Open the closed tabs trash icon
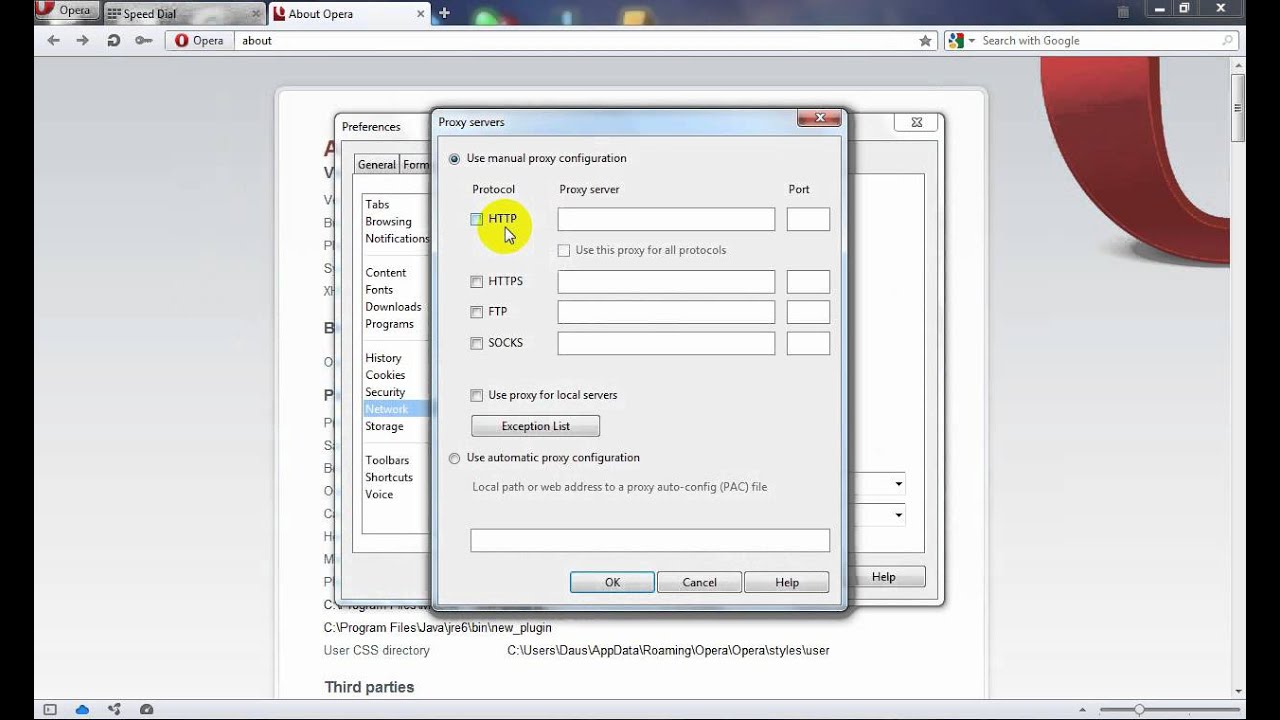1280x720 pixels. 1123,12
